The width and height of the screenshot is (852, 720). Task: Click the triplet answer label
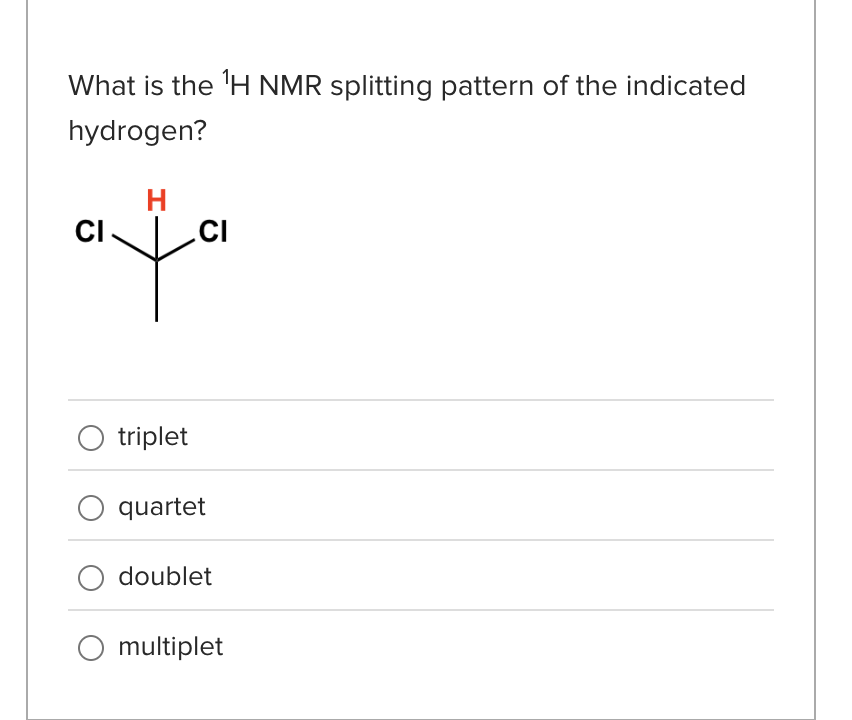pos(152,437)
